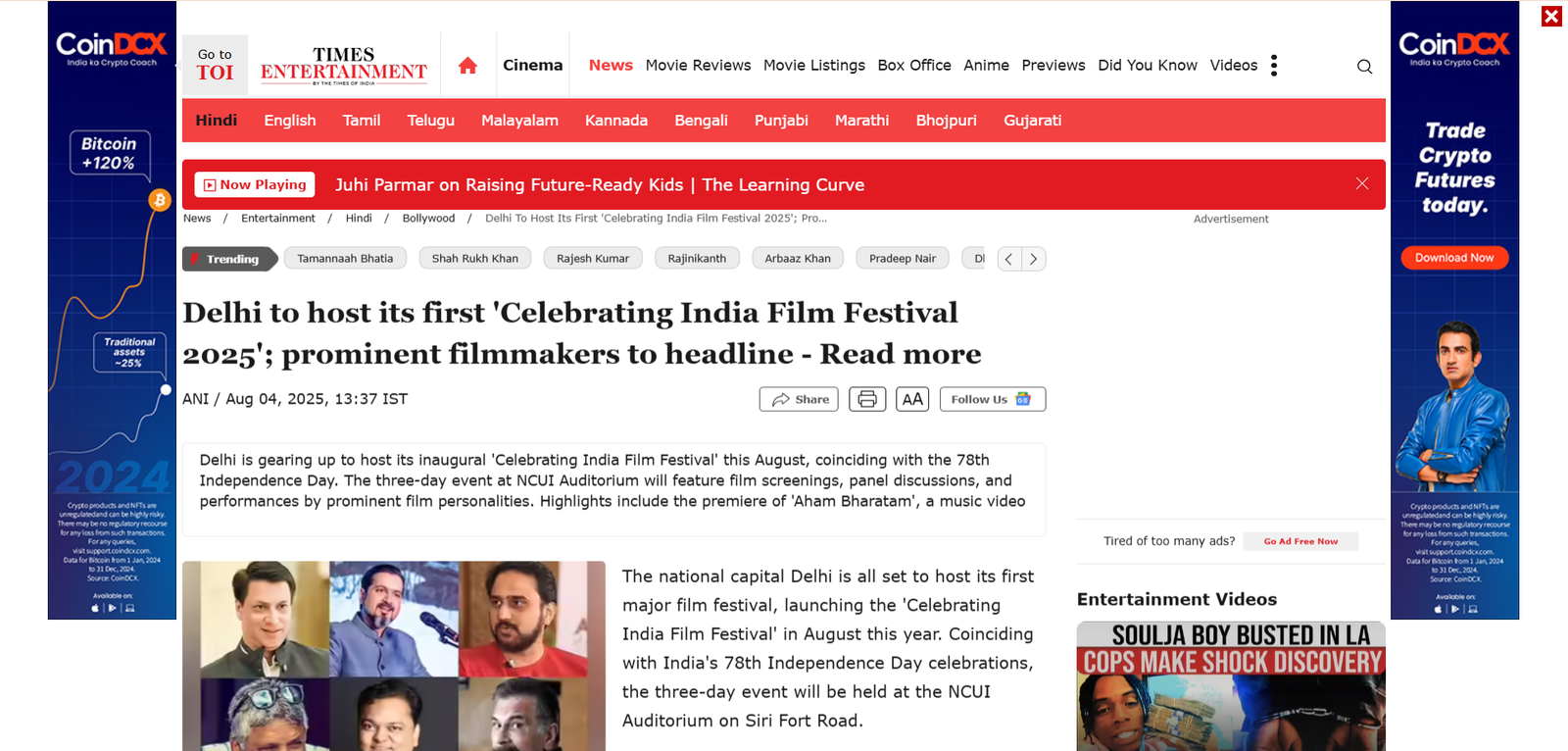The height and width of the screenshot is (751, 1568).
Task: Select the Telugu language tab
Action: (431, 121)
